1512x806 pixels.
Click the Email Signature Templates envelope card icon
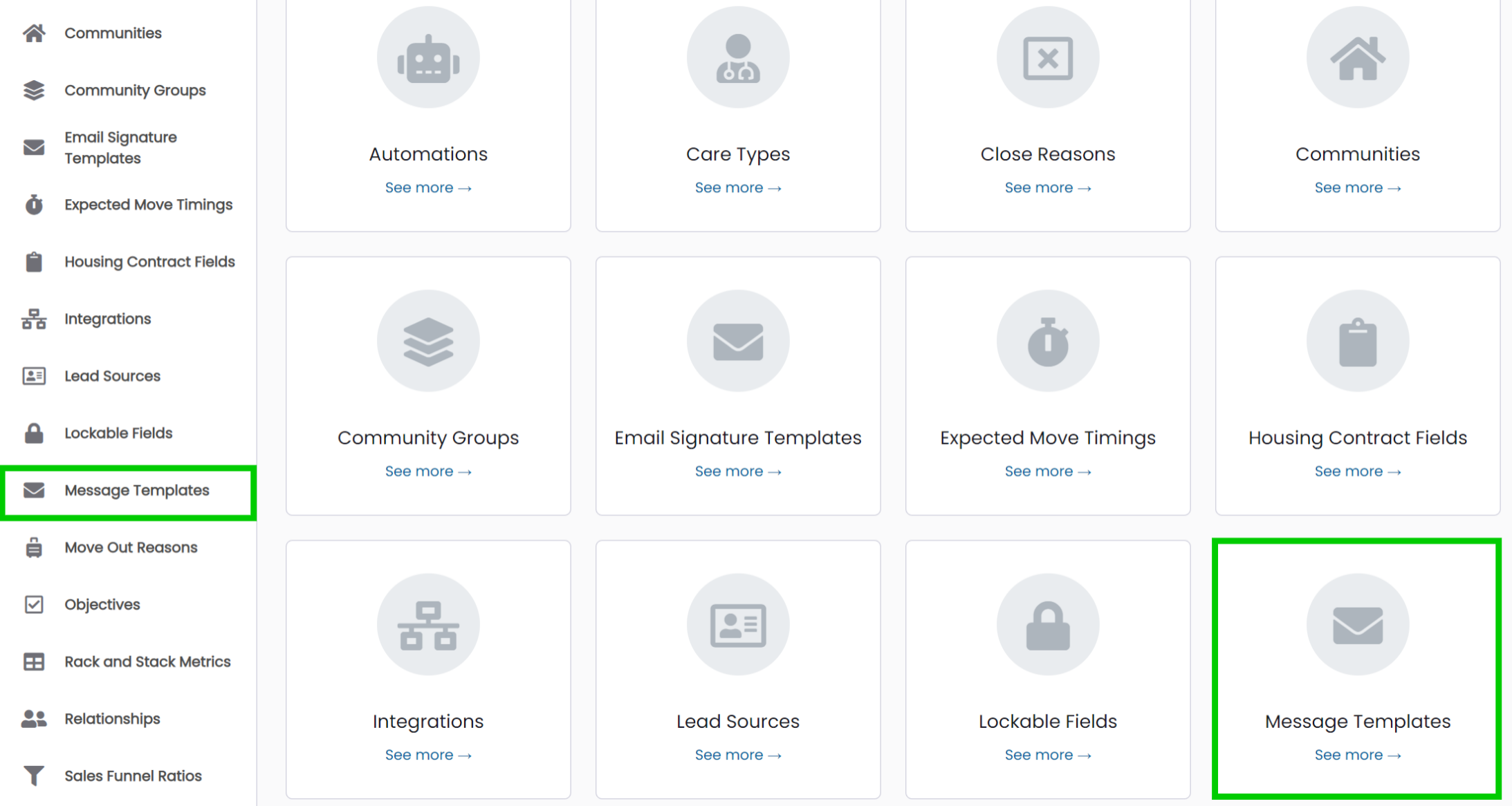[738, 341]
